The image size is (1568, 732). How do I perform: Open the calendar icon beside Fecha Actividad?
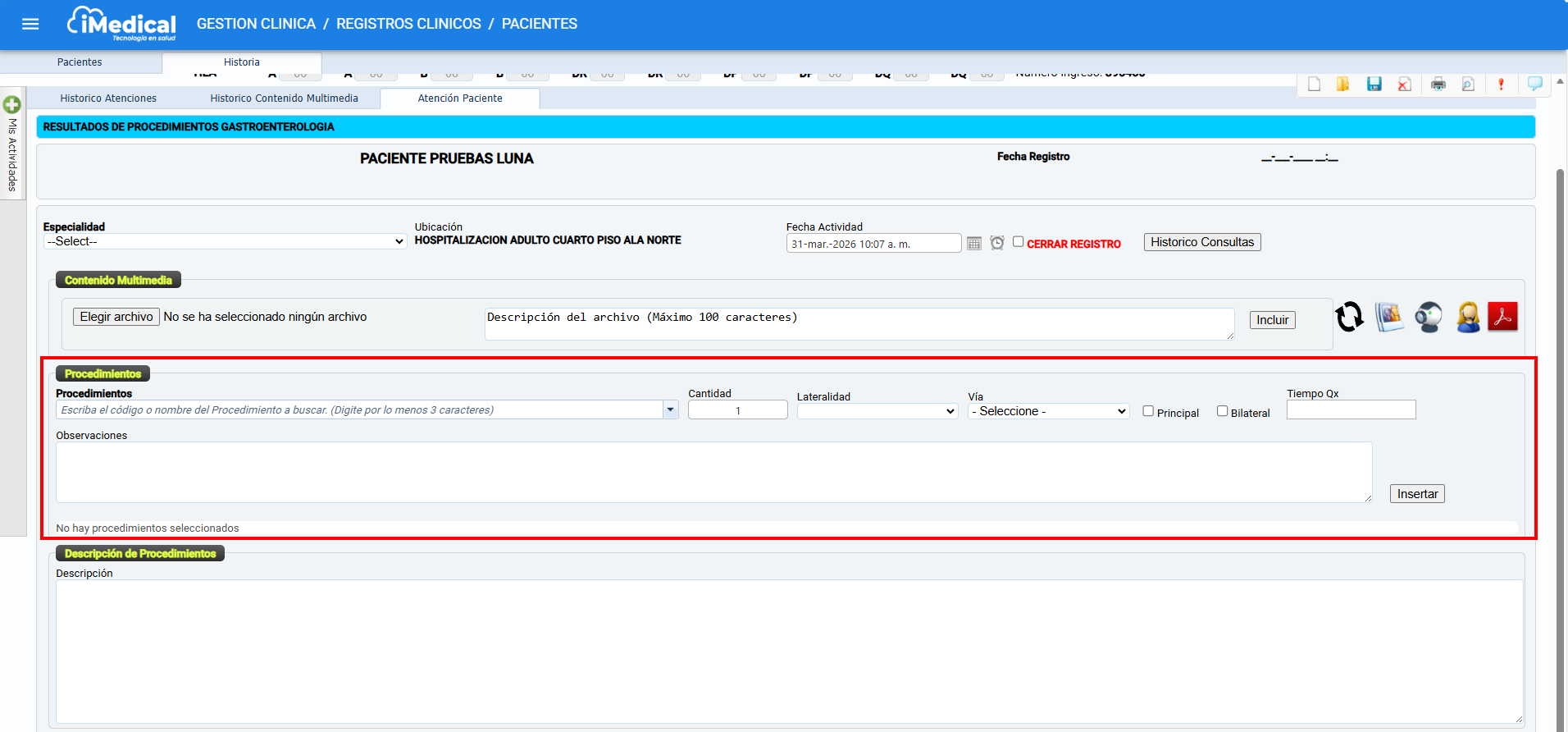973,244
